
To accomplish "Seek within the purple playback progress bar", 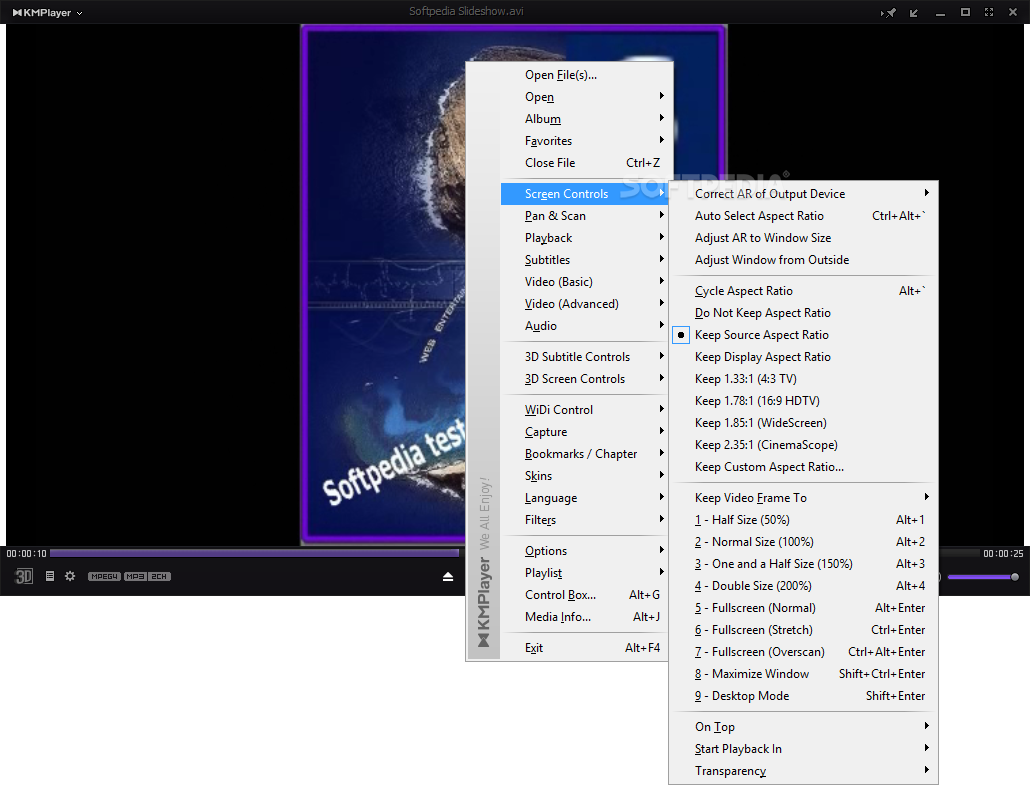I will pos(257,553).
